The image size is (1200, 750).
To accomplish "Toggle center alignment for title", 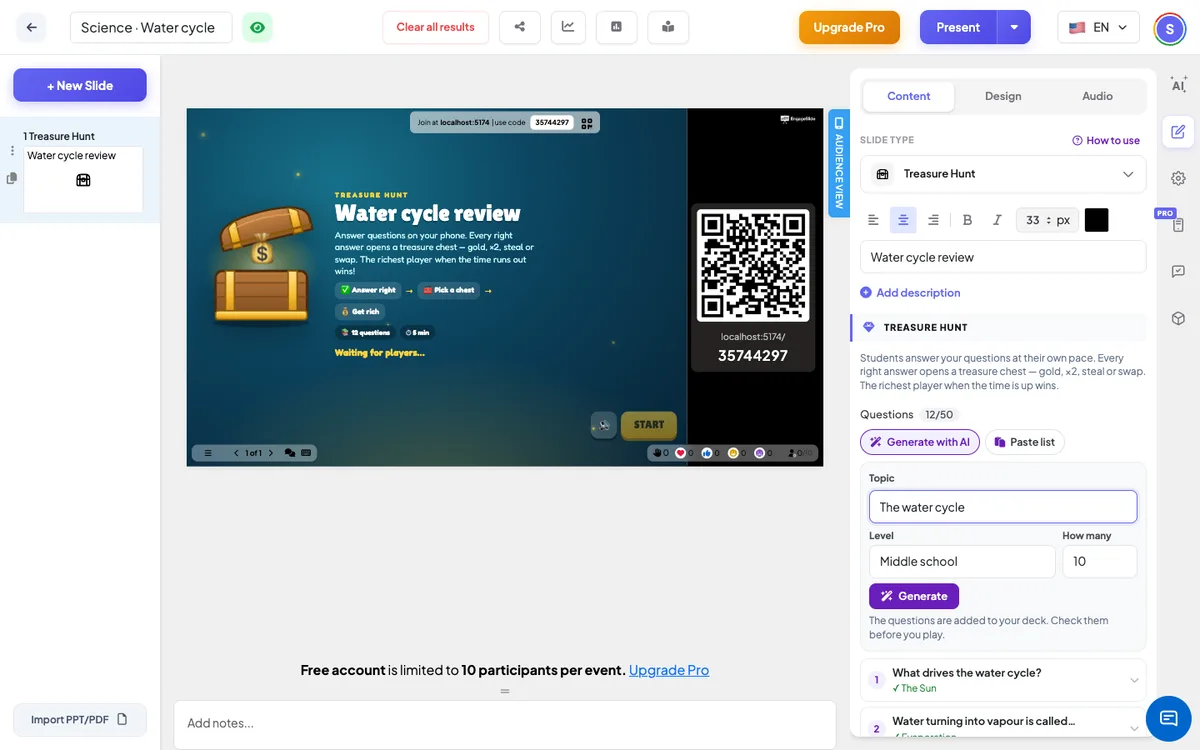I will 903,220.
